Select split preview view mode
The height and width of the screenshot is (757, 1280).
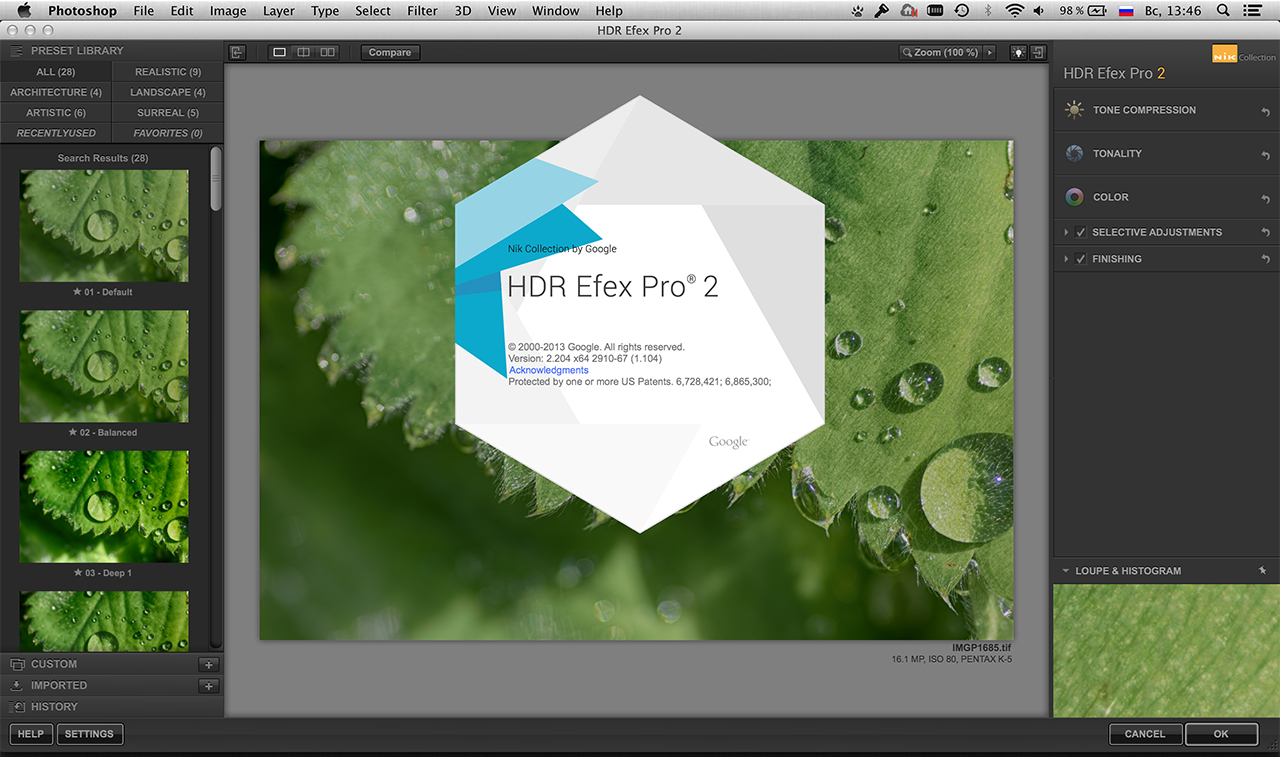(303, 52)
